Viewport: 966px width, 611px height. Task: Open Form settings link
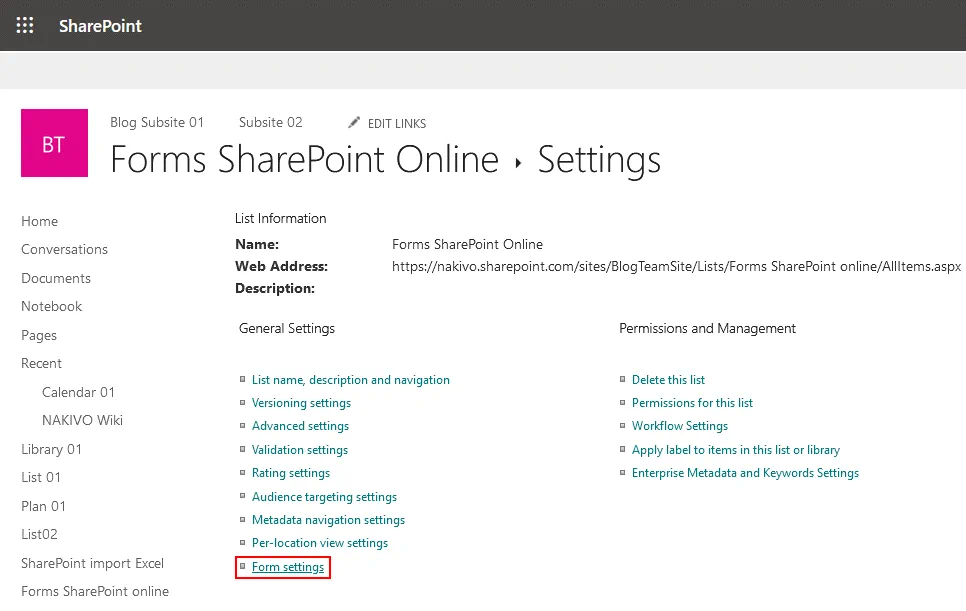(x=288, y=567)
